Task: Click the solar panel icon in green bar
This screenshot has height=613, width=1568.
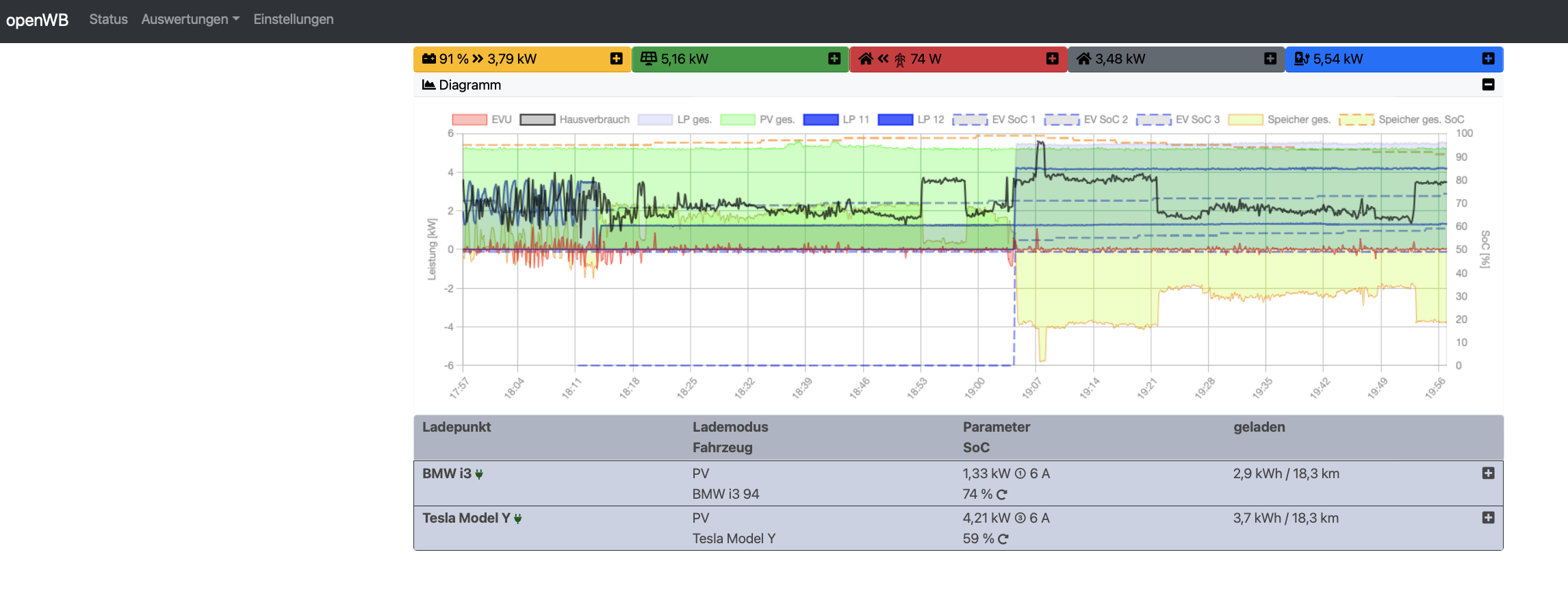Action: click(648, 59)
